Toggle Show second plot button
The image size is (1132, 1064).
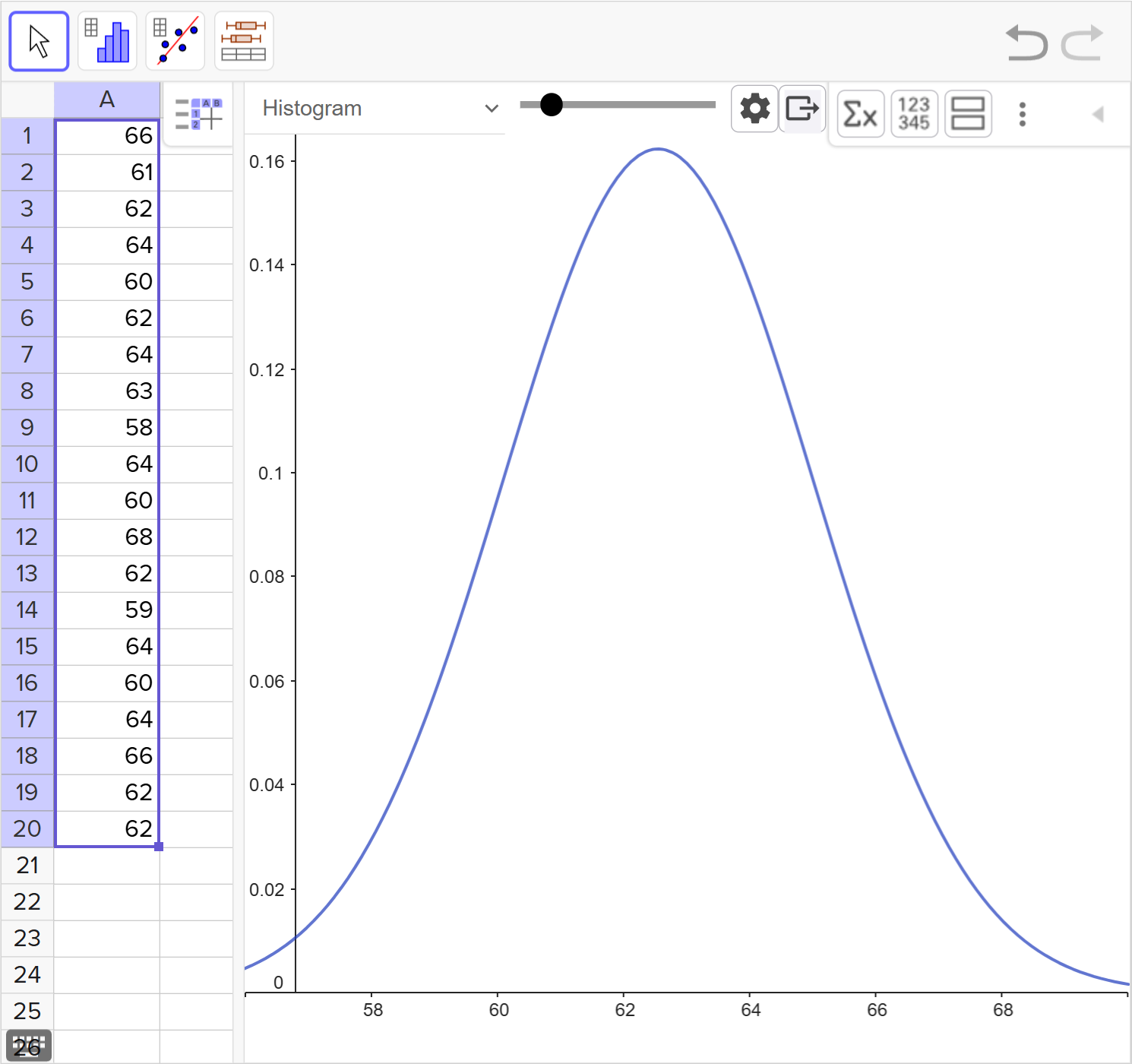[x=969, y=114]
